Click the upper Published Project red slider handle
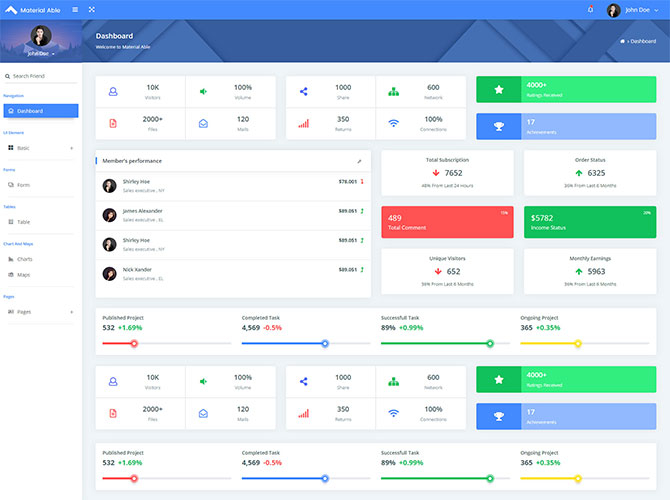The image size is (670, 500). coord(134,344)
